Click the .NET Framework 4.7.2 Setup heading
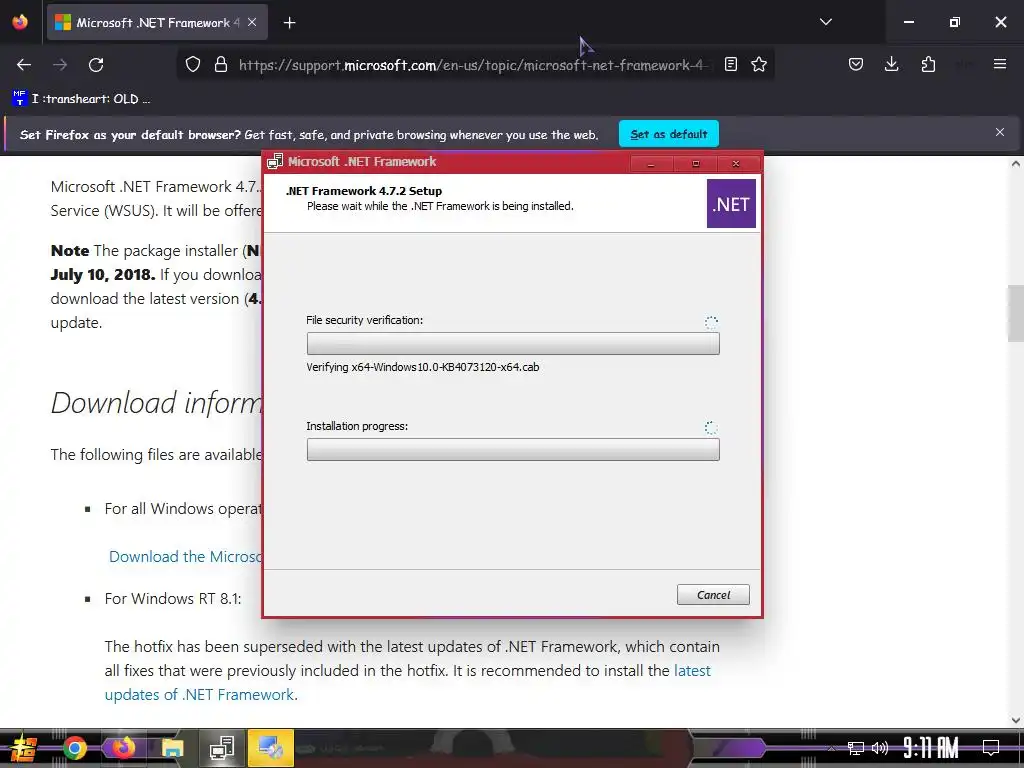Image resolution: width=1024 pixels, height=768 pixels. tap(364, 191)
